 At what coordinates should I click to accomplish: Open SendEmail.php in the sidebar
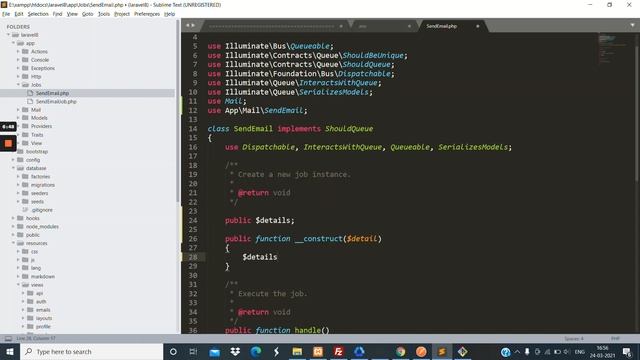tap(52, 93)
